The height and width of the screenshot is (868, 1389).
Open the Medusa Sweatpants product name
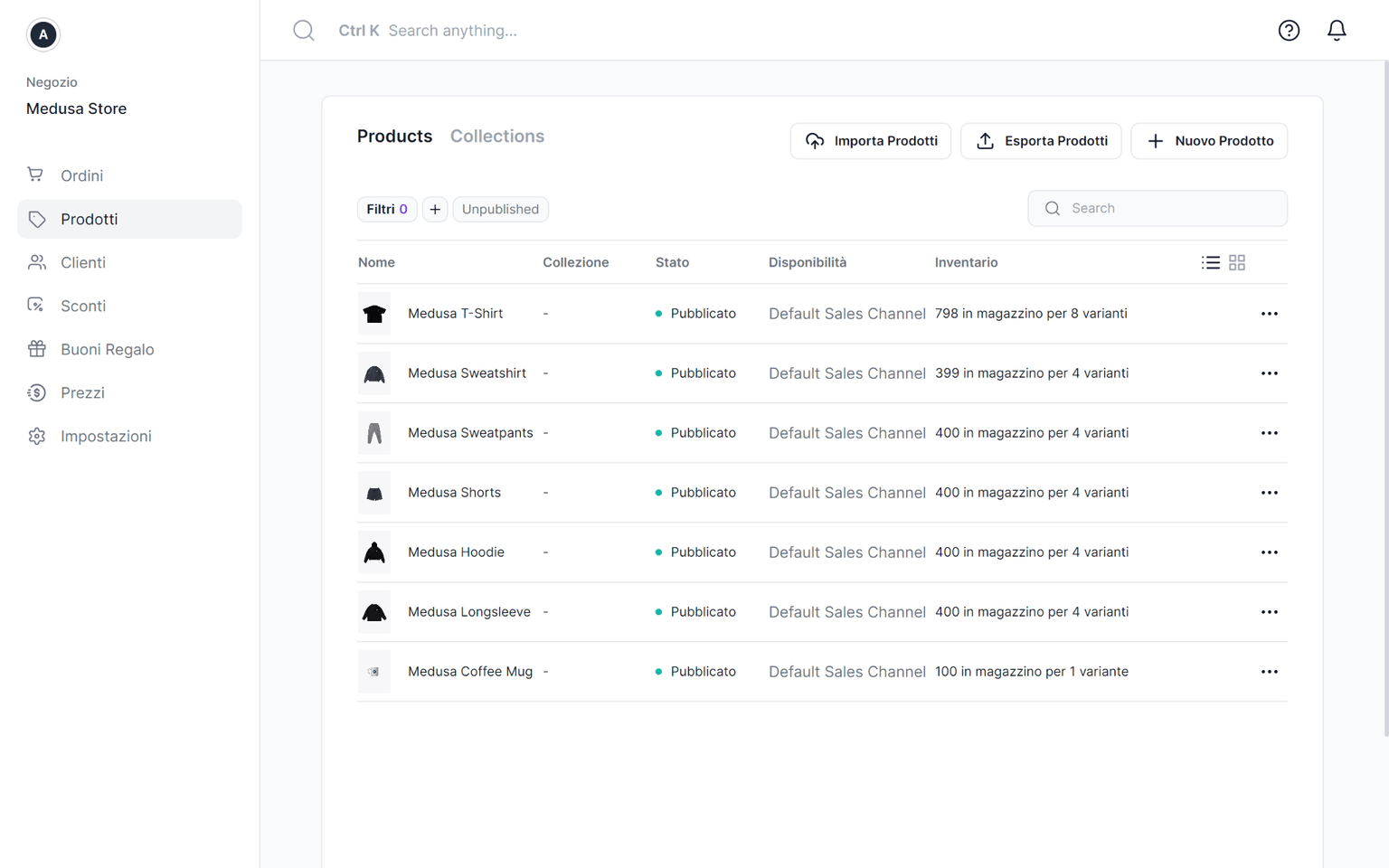[x=470, y=433]
